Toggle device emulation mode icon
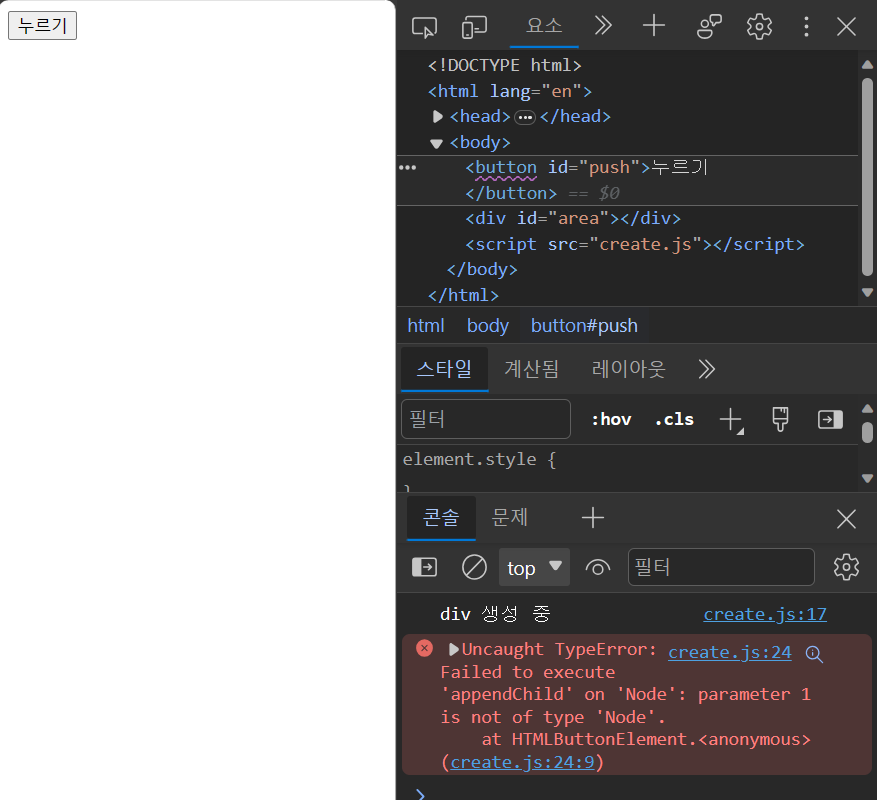The image size is (877, 800). coord(474,27)
